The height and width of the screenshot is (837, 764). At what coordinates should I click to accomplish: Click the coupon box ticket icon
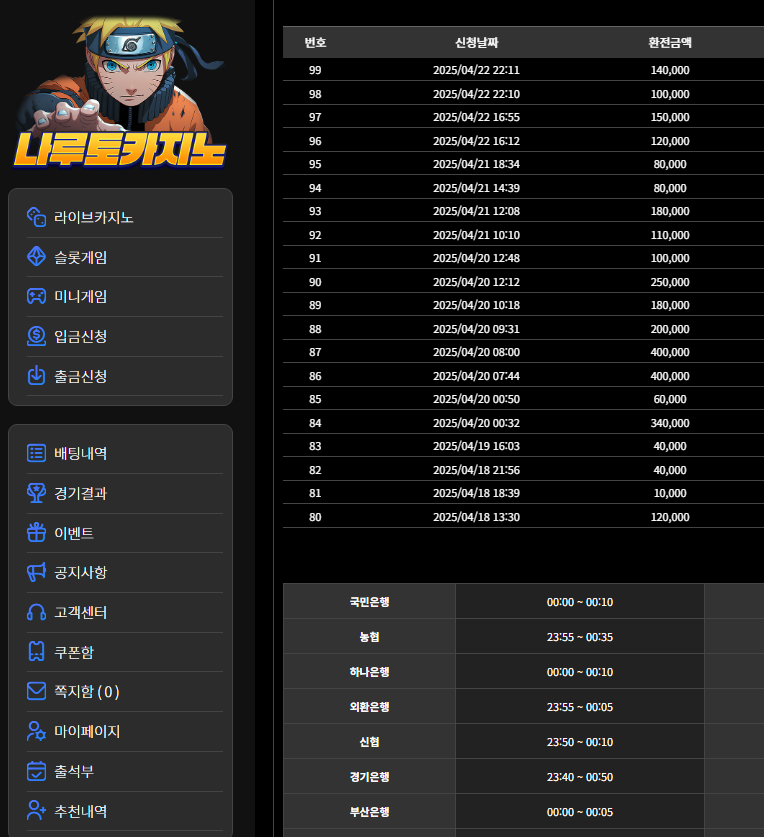tap(37, 652)
